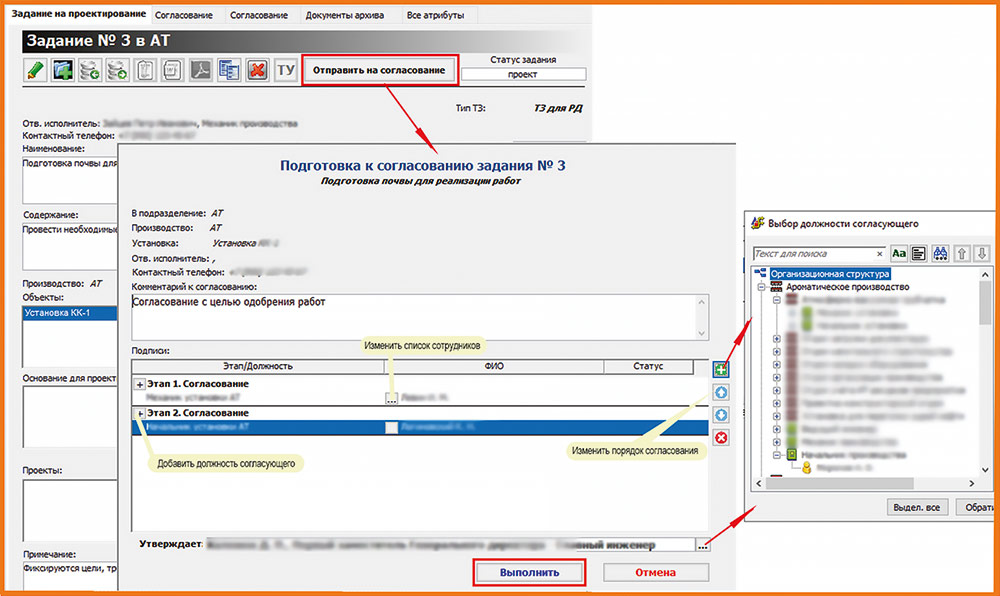Add approval stage with green plus icon

721,370
